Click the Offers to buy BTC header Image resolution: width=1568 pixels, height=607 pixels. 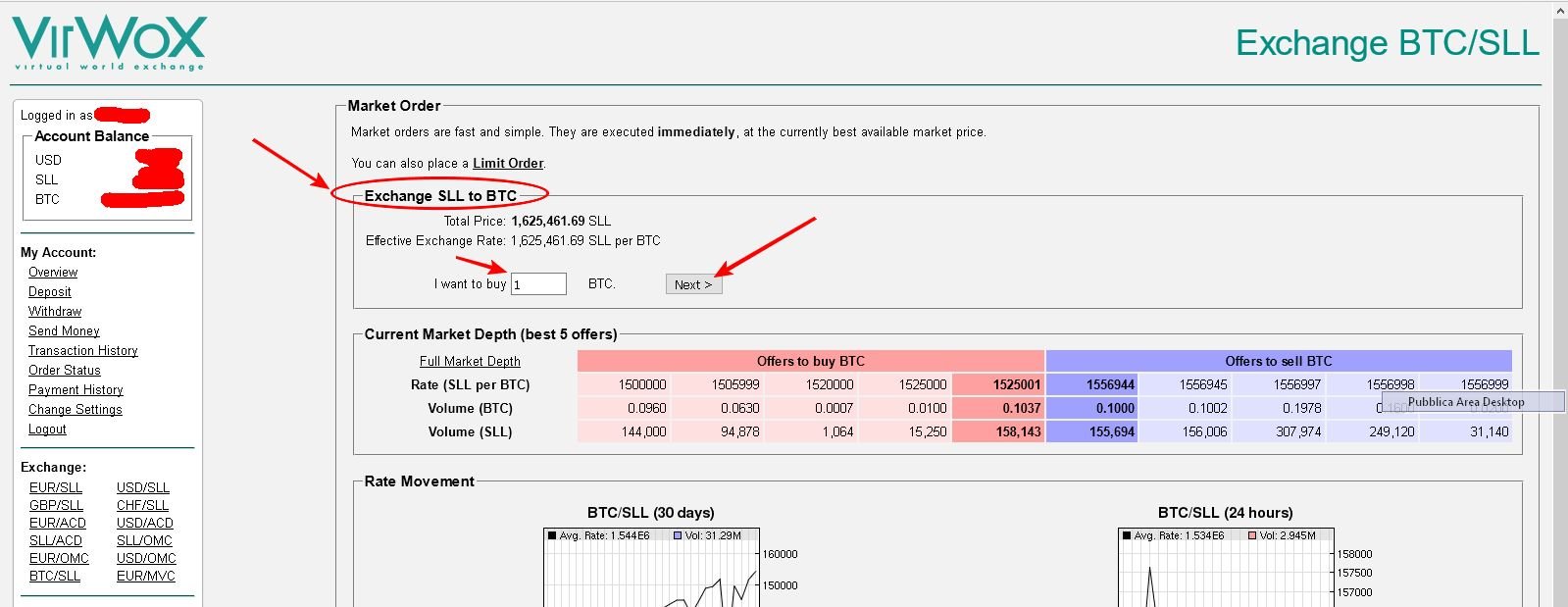(x=811, y=361)
